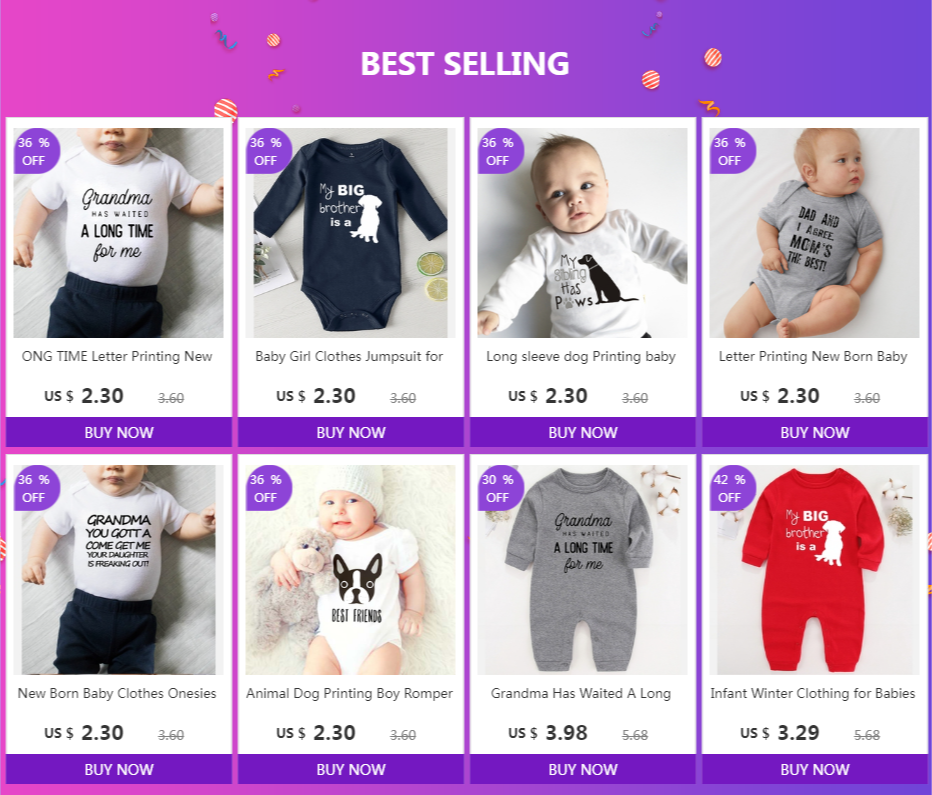Image resolution: width=932 pixels, height=795 pixels.
Task: Click Buy Now under Baby Girl Clothes Jumpsuit
Action: tap(351, 432)
